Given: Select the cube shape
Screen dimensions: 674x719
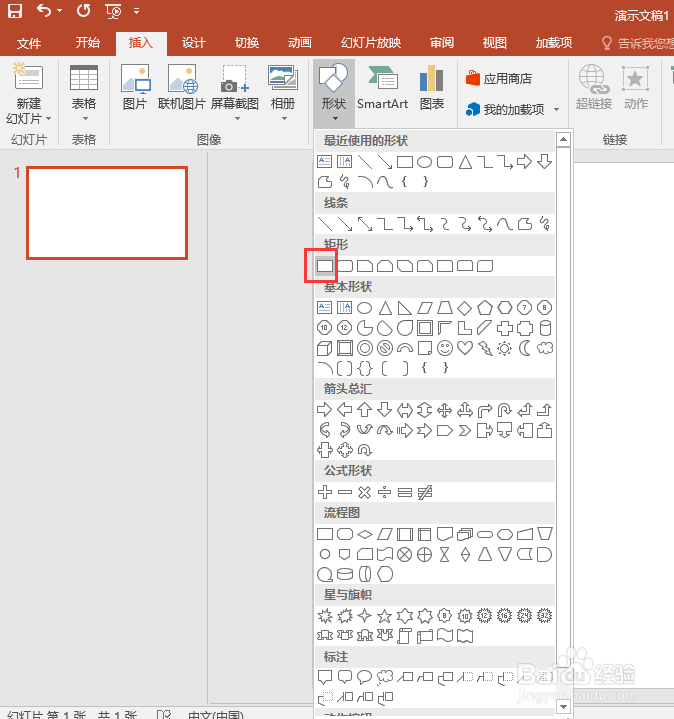Looking at the screenshot, I should tap(325, 348).
